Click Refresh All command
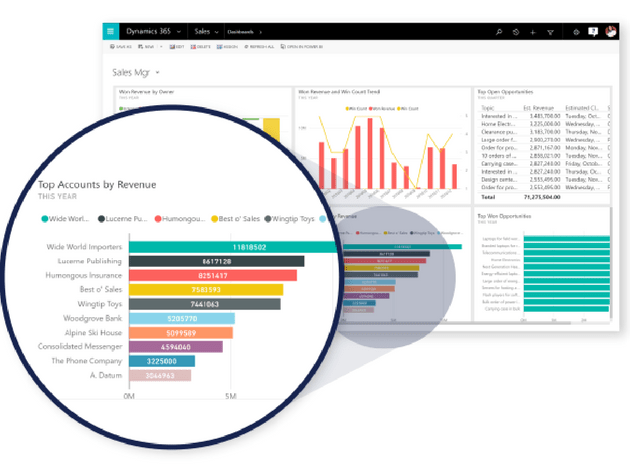The image size is (630, 472). [x=259, y=47]
